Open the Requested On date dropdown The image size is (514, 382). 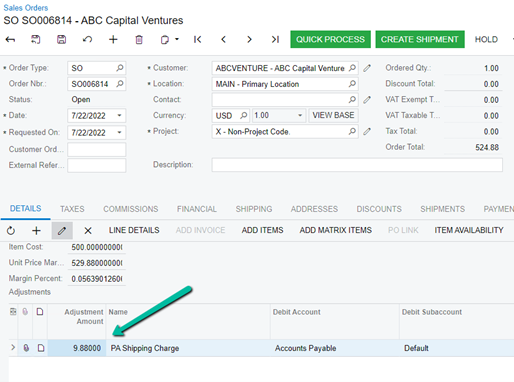(x=119, y=133)
